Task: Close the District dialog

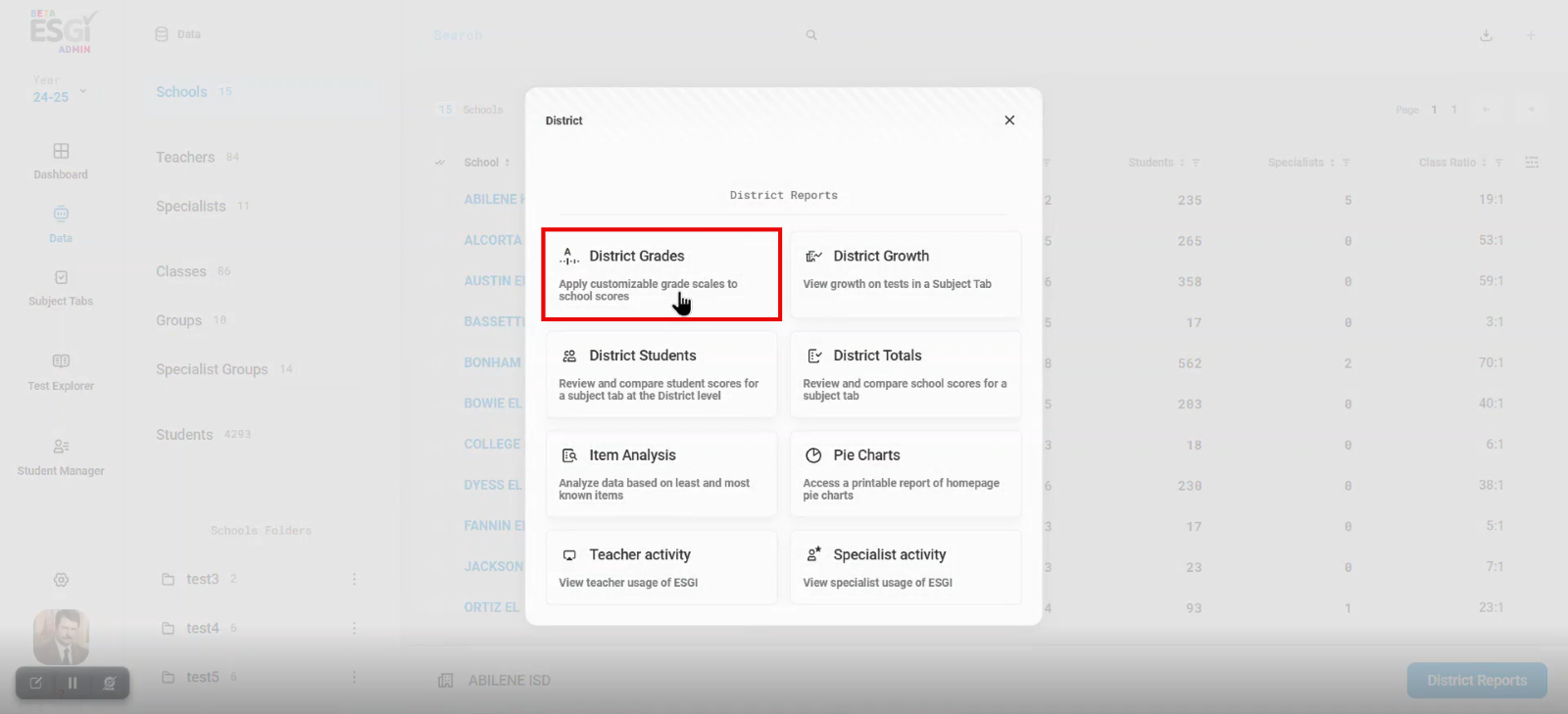Action: pyautogui.click(x=1009, y=120)
